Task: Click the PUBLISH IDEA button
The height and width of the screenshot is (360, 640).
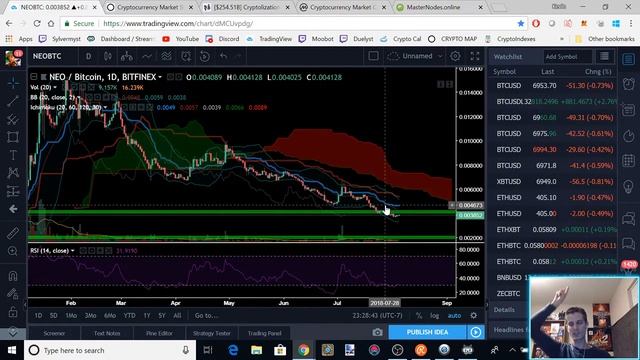Action: [x=427, y=332]
